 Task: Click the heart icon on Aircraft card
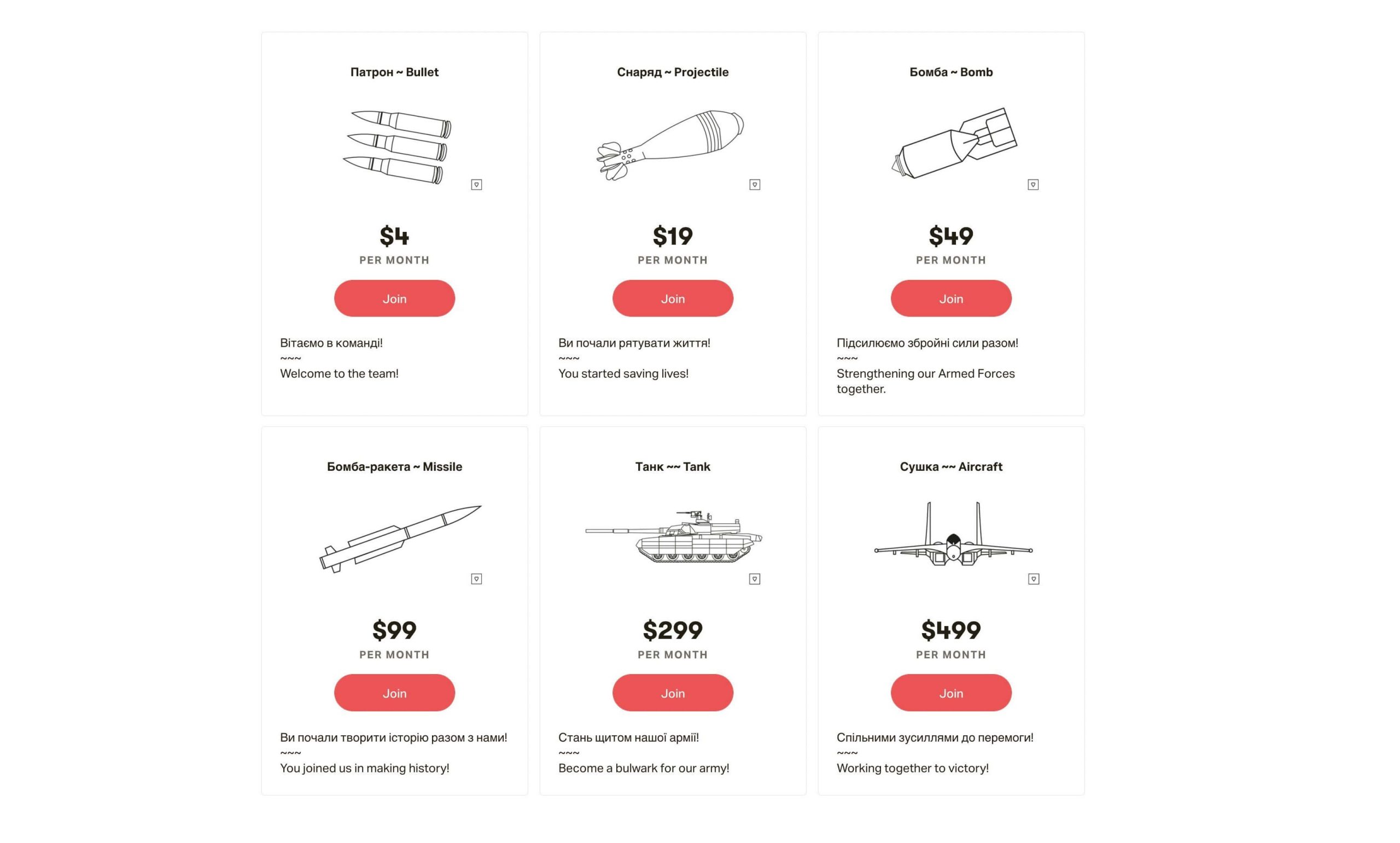pyautogui.click(x=1033, y=579)
